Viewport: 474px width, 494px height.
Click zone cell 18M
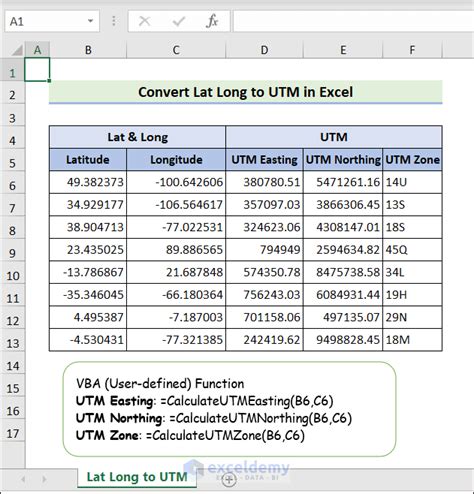(412, 340)
